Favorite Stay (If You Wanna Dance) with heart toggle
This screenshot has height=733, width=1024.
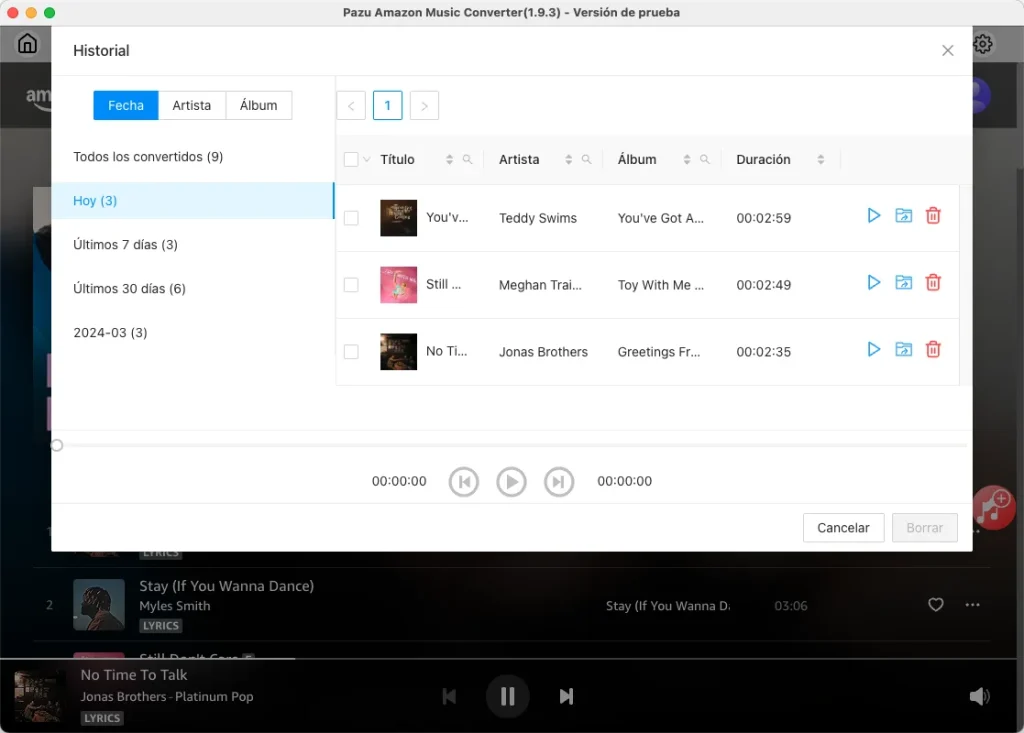936,605
